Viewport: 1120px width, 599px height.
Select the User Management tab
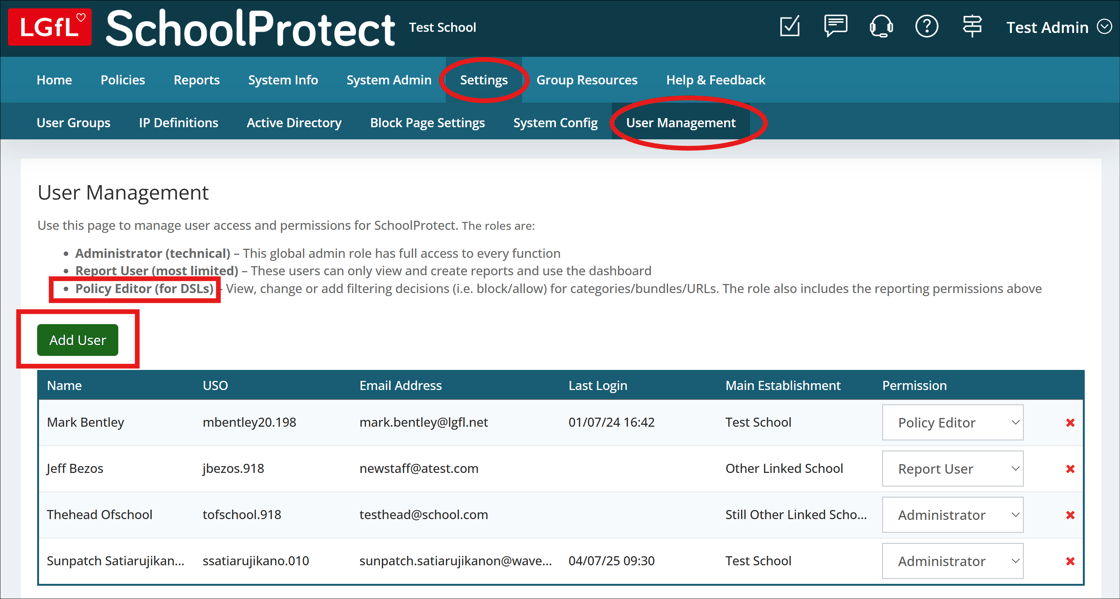tap(681, 123)
